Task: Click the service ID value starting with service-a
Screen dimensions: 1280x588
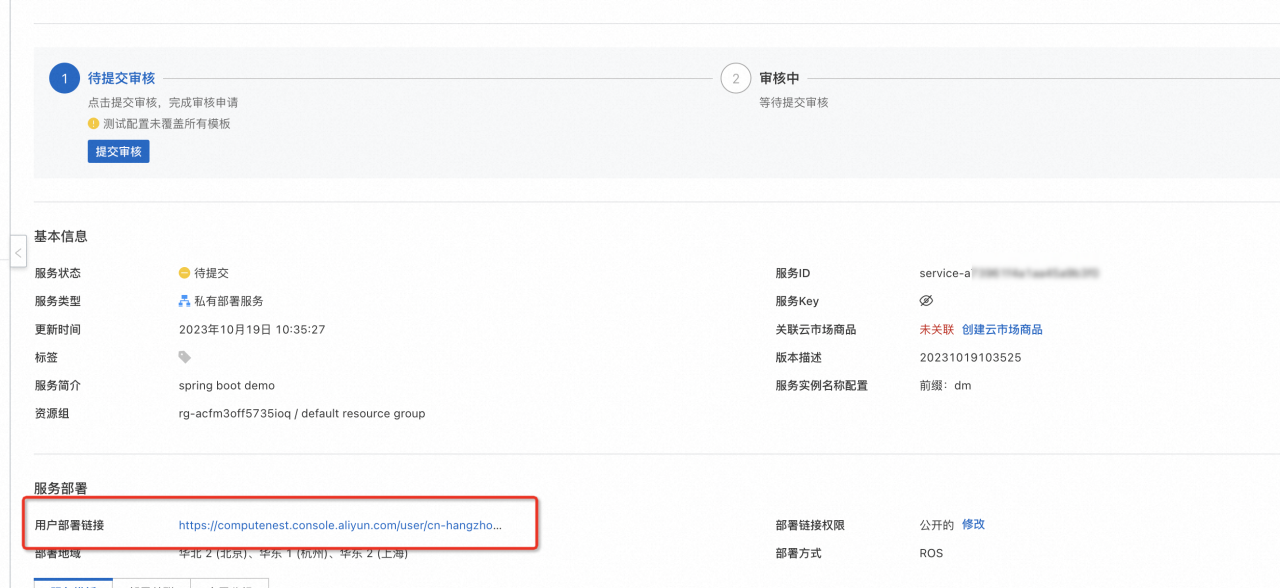Action: (1009, 273)
